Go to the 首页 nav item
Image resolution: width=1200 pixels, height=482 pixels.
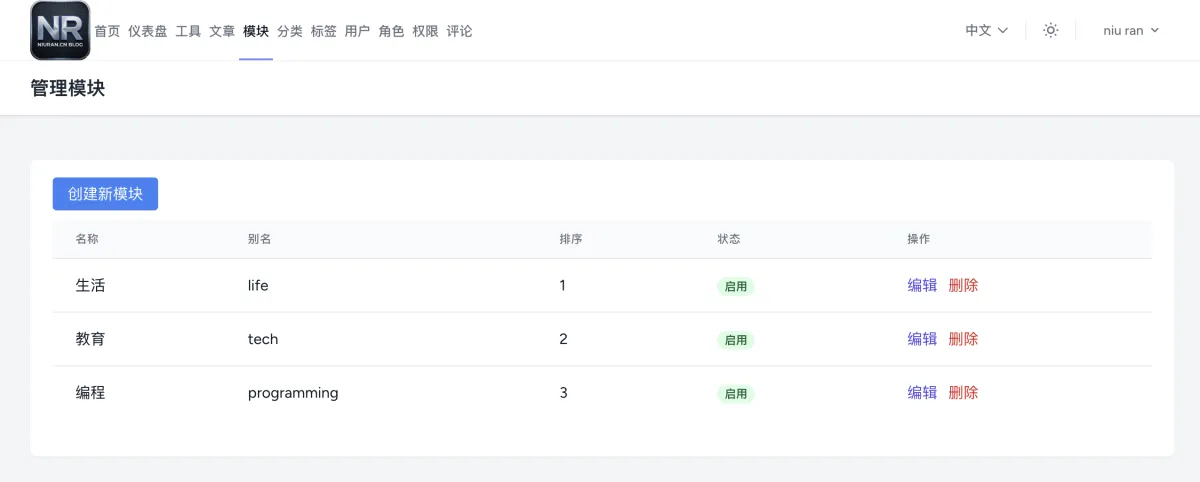[x=107, y=31]
